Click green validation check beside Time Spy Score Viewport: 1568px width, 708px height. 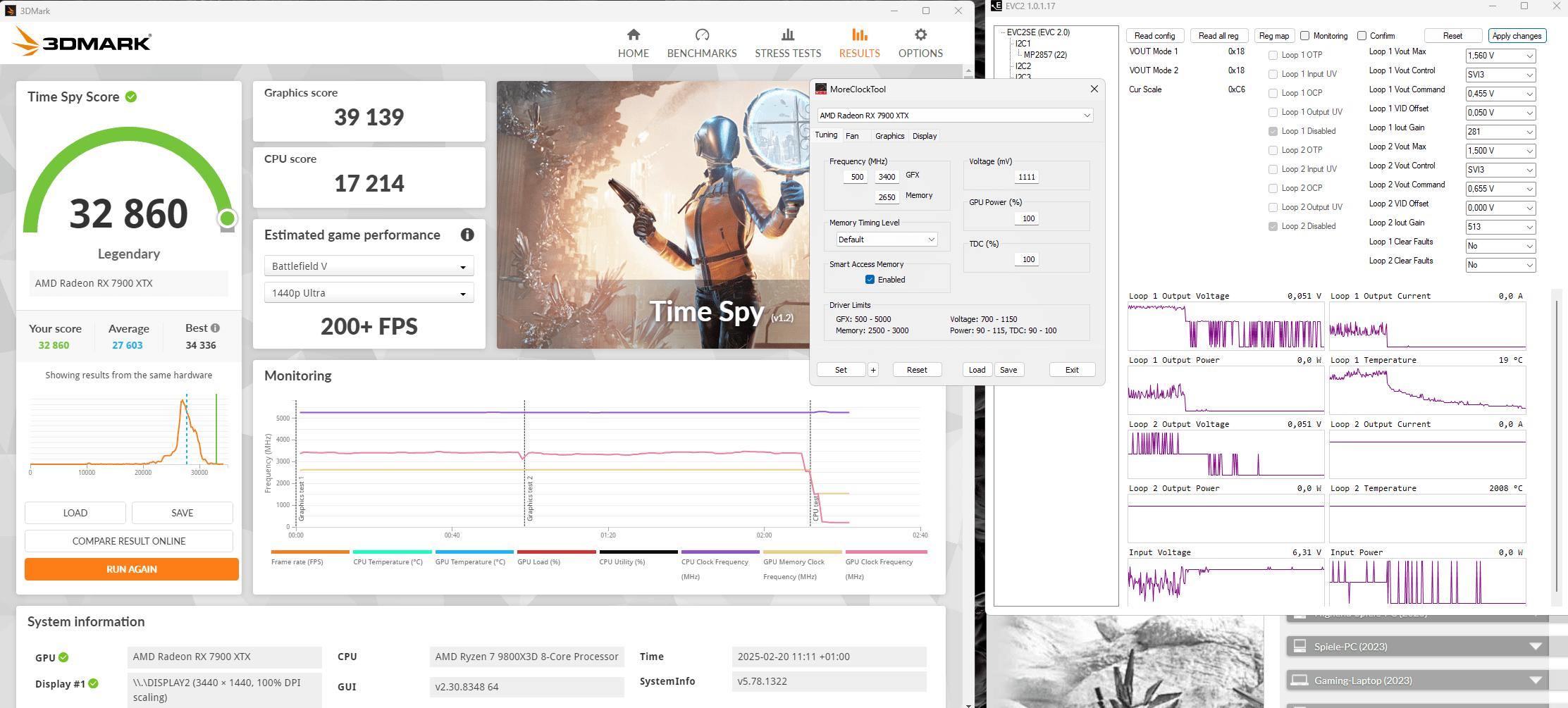pyautogui.click(x=131, y=97)
